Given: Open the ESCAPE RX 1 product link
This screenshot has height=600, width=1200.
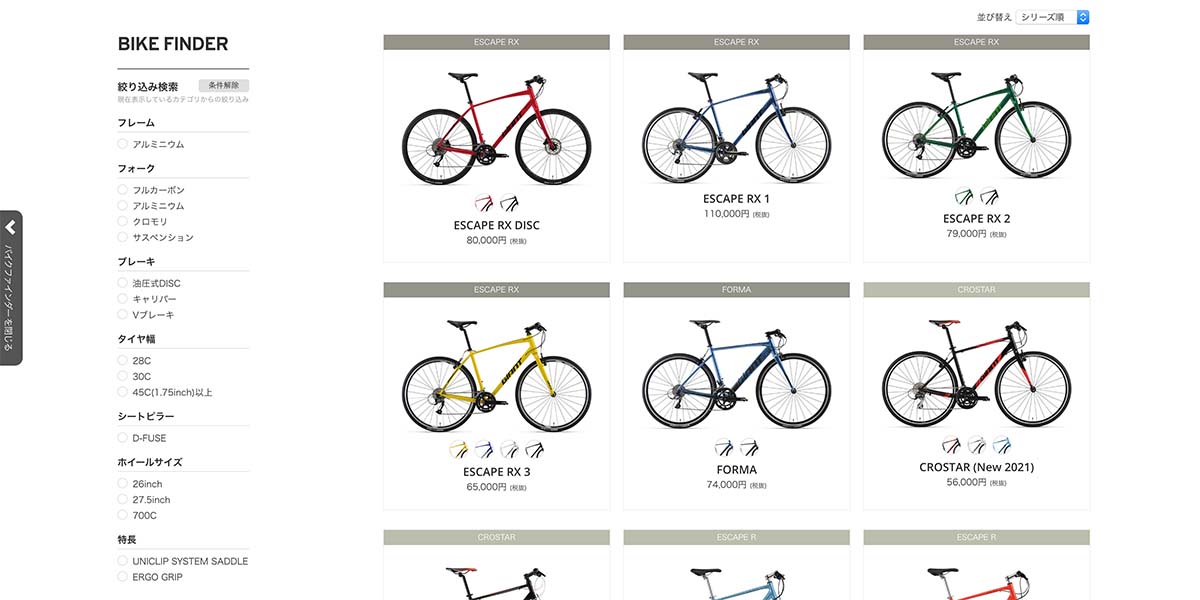Looking at the screenshot, I should [x=737, y=199].
